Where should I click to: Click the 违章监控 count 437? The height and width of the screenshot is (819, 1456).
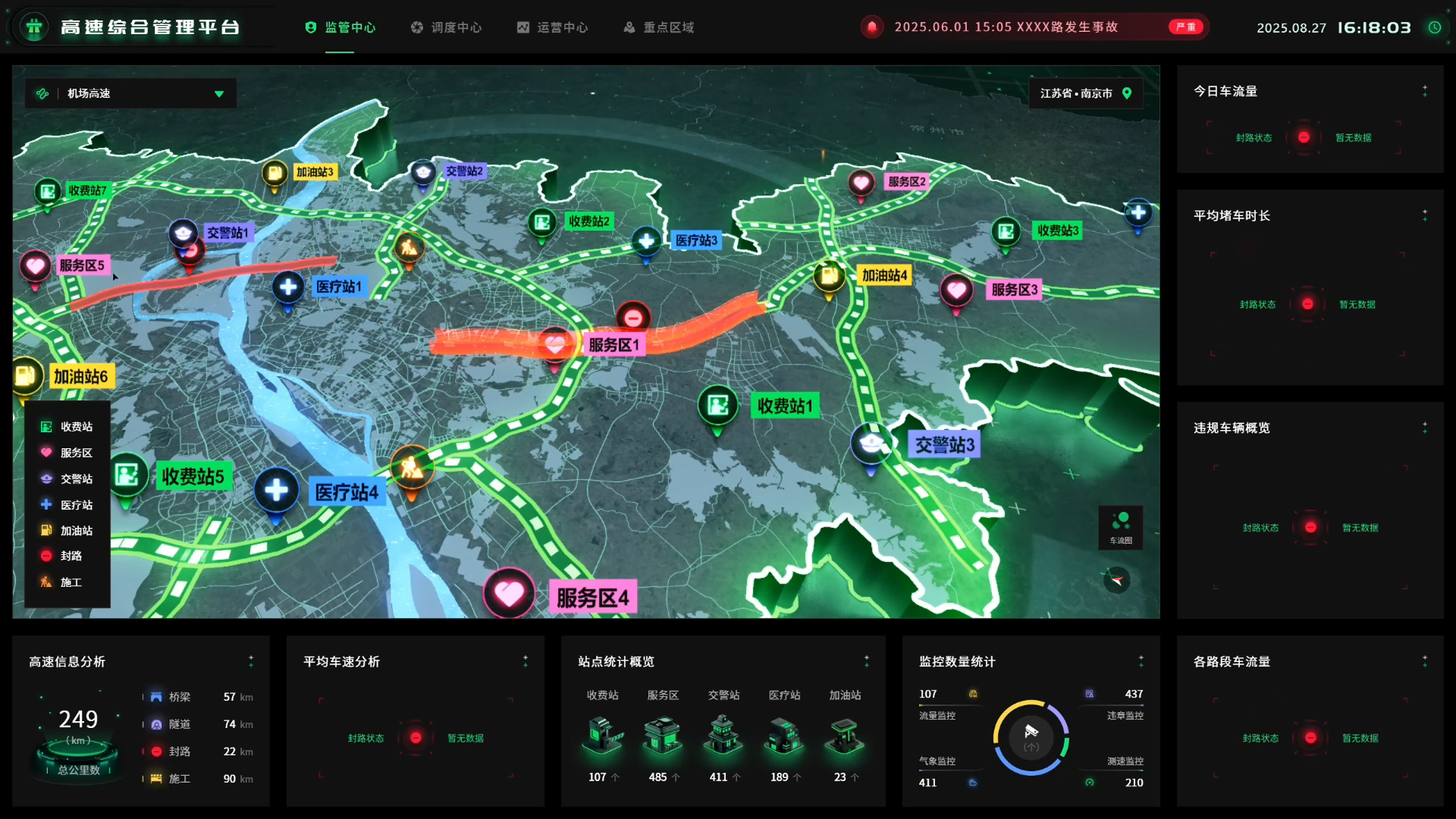pyautogui.click(x=1134, y=694)
